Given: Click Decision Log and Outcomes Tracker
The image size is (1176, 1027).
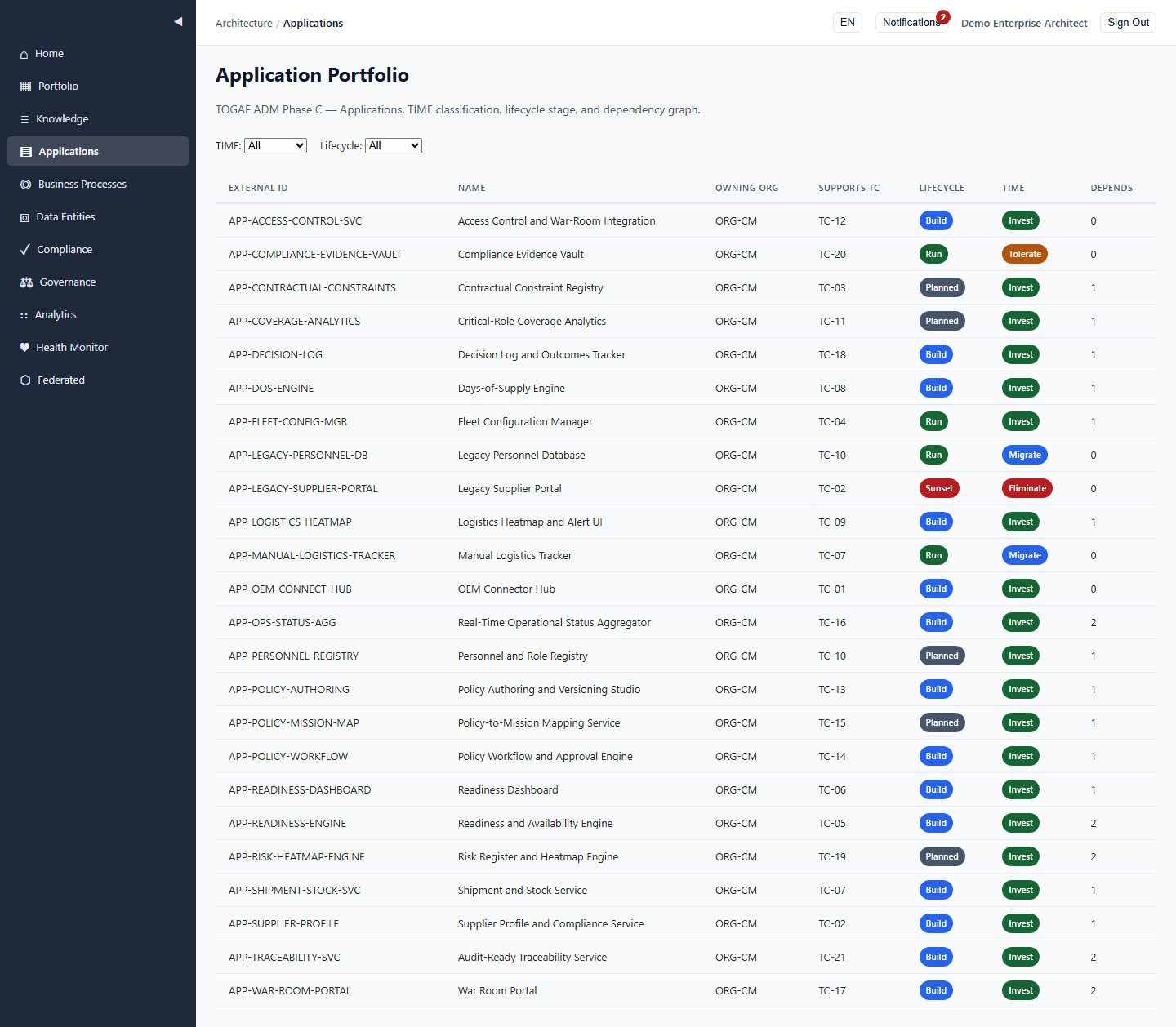Looking at the screenshot, I should pos(541,355).
